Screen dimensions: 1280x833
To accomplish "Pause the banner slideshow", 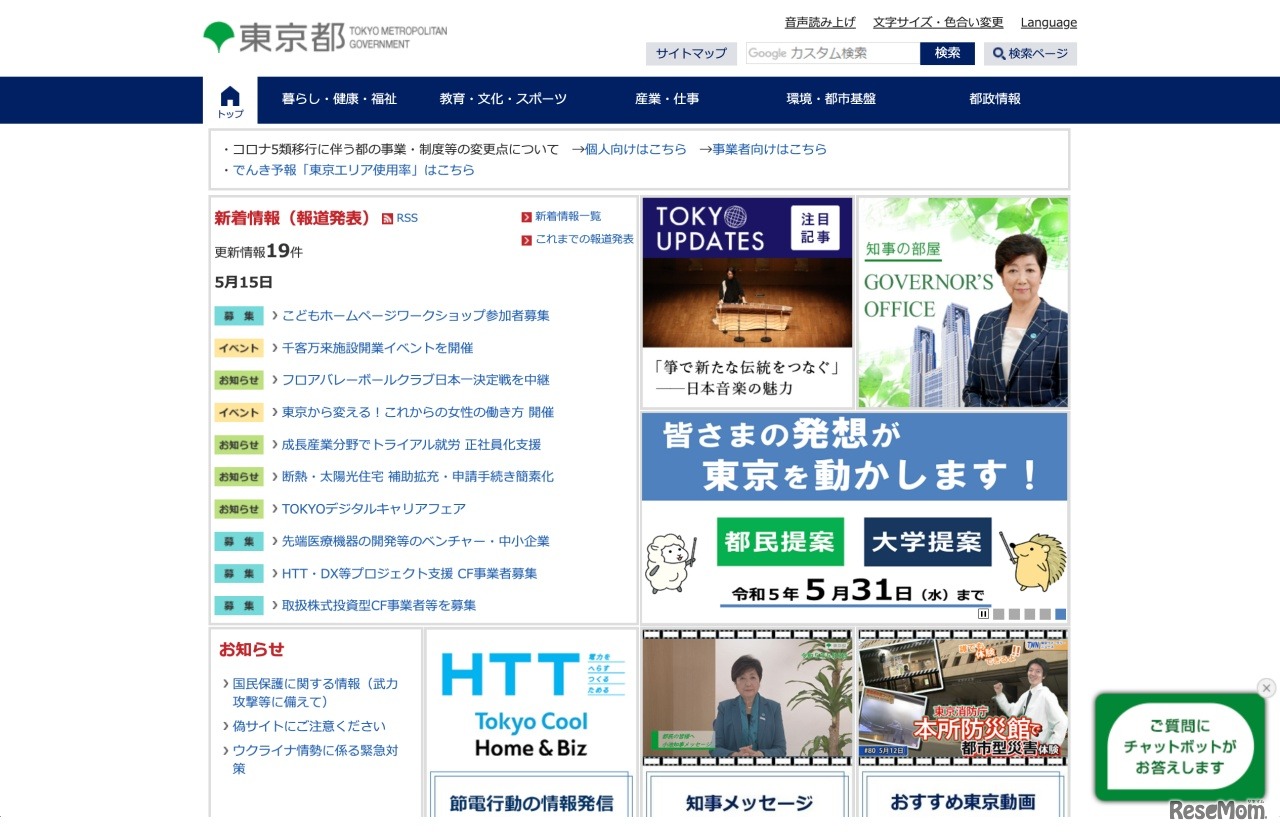I will click(x=983, y=614).
